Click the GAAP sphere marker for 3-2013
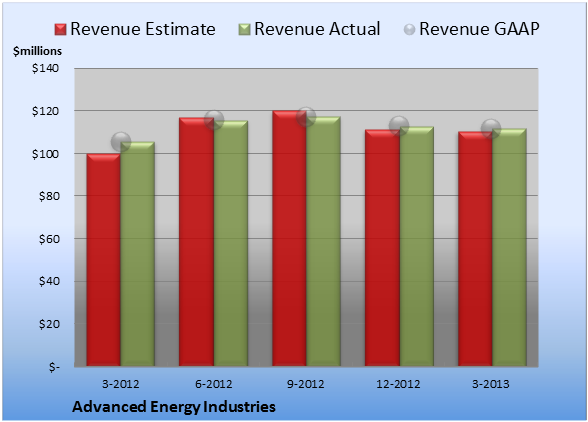The width and height of the screenshot is (588, 422). pos(491,129)
